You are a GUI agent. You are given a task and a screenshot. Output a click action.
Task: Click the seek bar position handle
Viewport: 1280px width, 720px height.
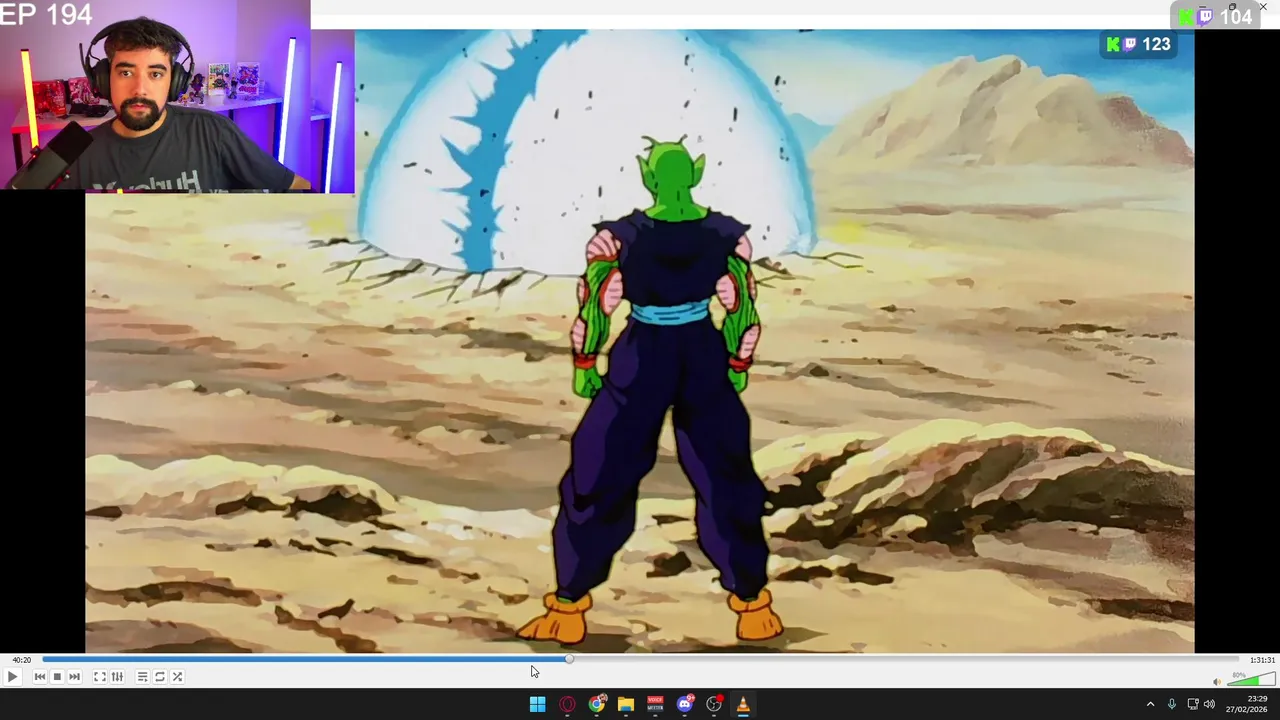569,659
